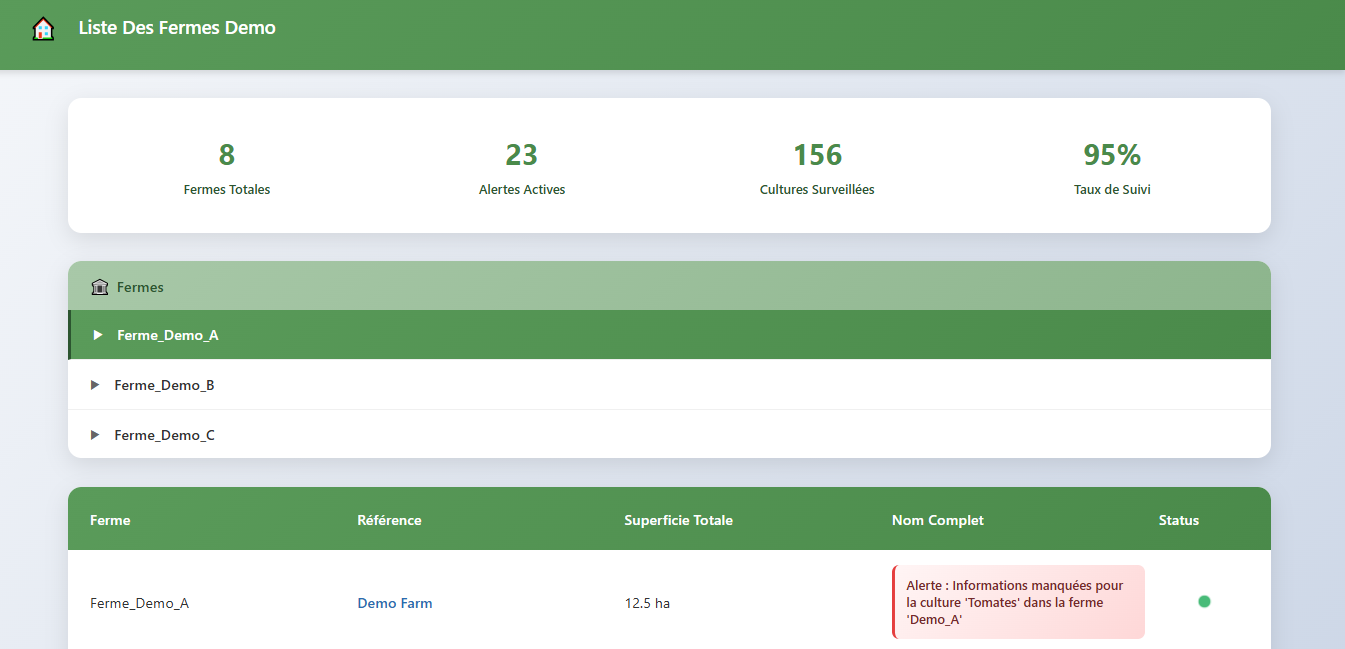
Task: Select the Ferme_Demo_A row label
Action: tap(168, 335)
